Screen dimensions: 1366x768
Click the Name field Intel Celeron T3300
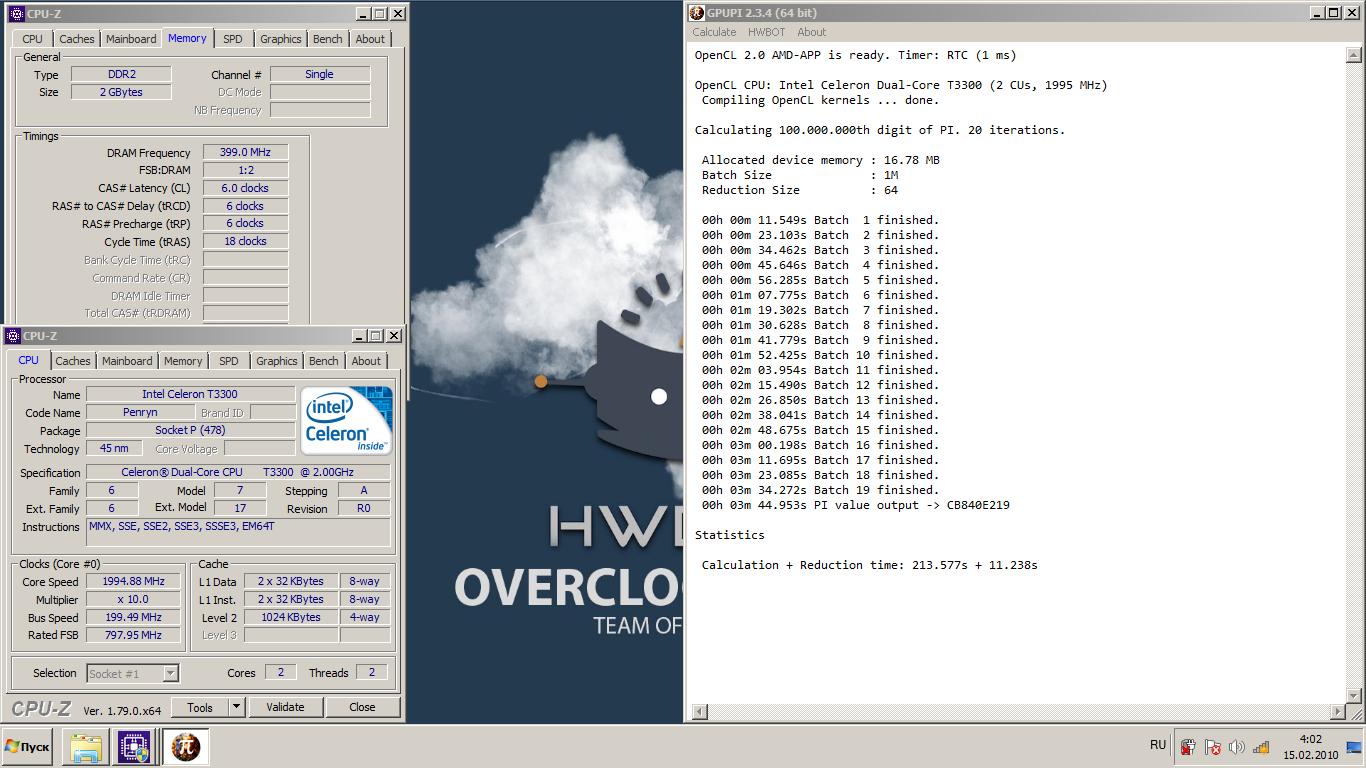point(190,394)
